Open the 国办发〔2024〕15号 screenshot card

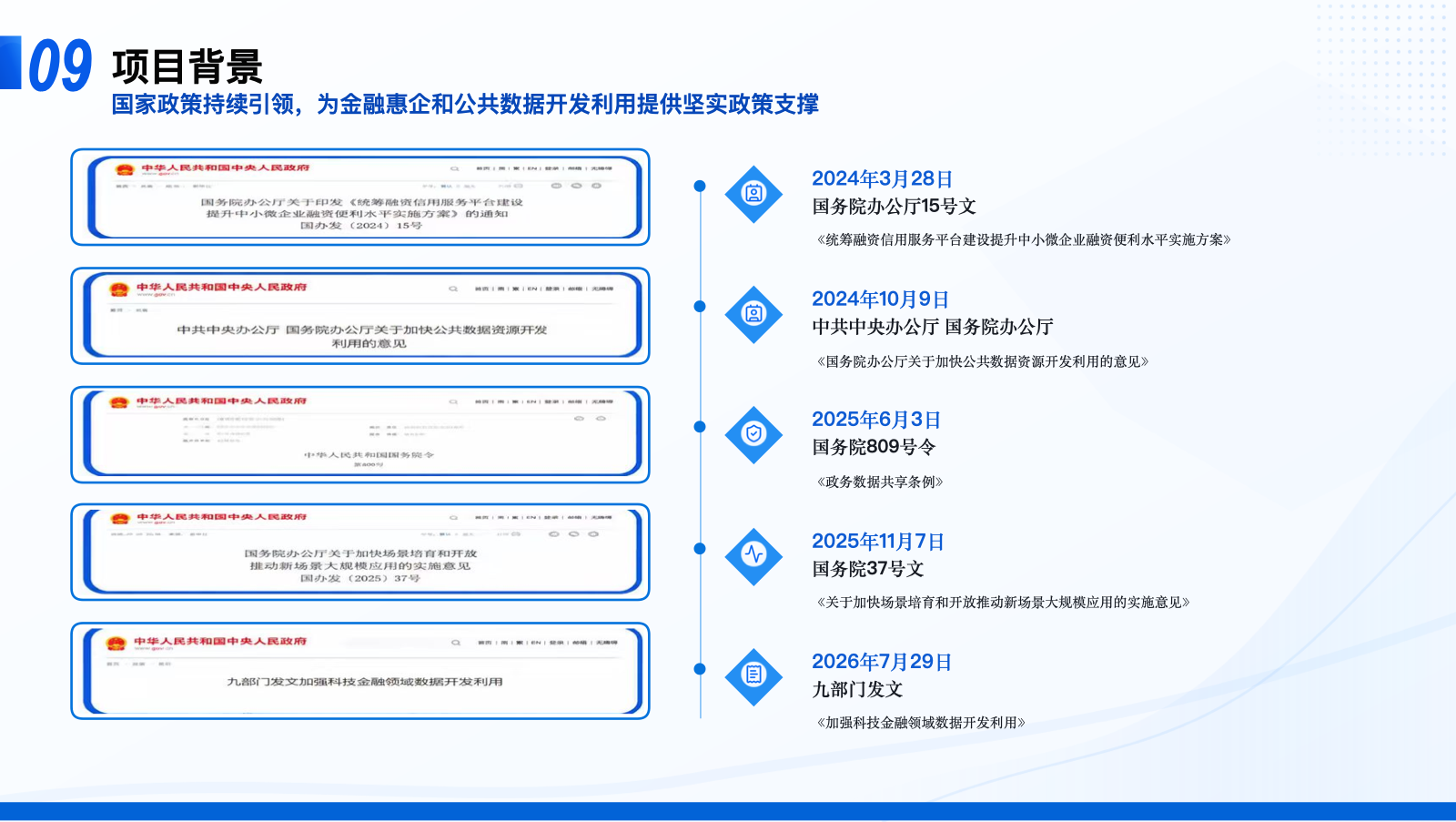[x=360, y=198]
